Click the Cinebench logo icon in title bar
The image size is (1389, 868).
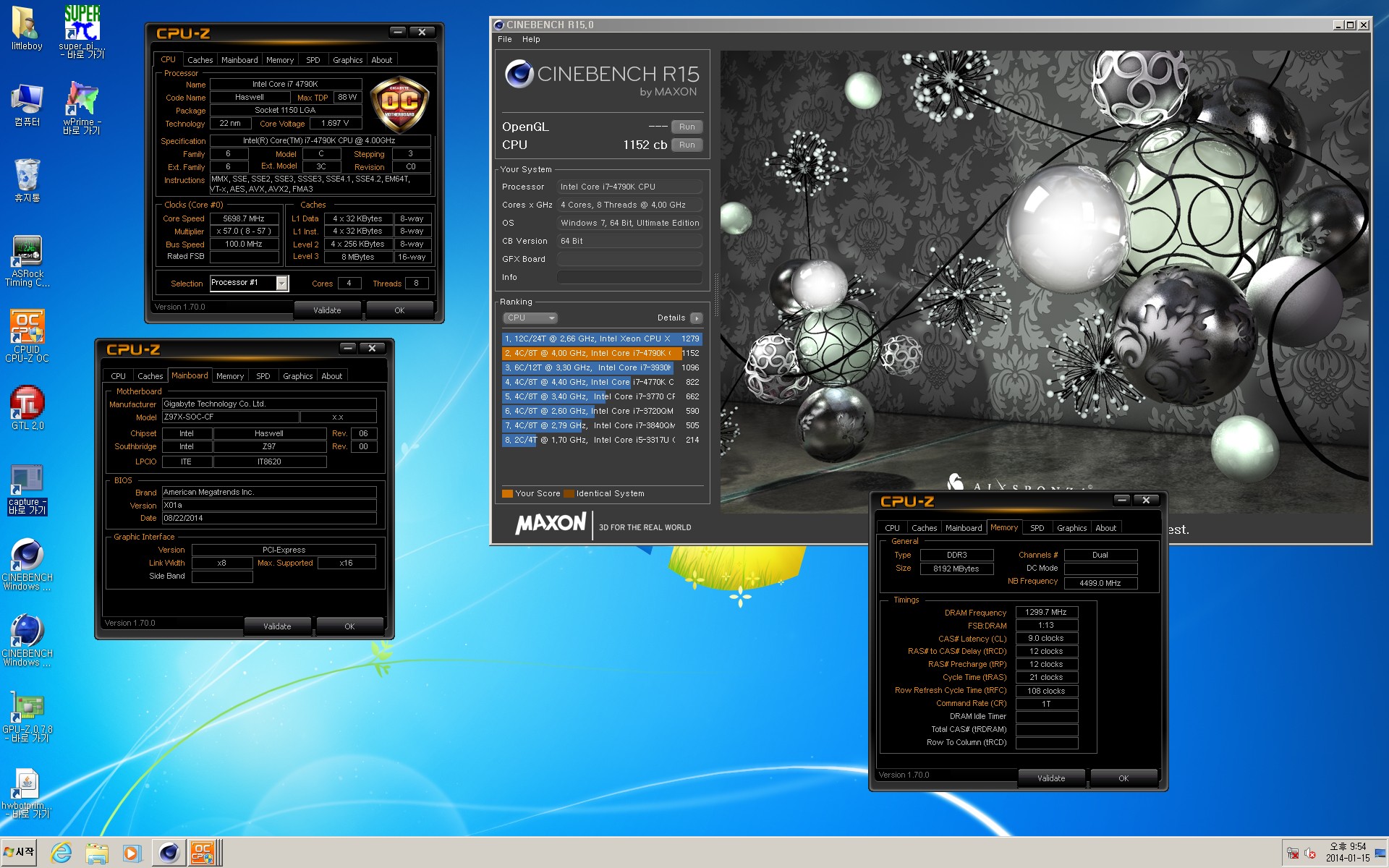[x=498, y=25]
